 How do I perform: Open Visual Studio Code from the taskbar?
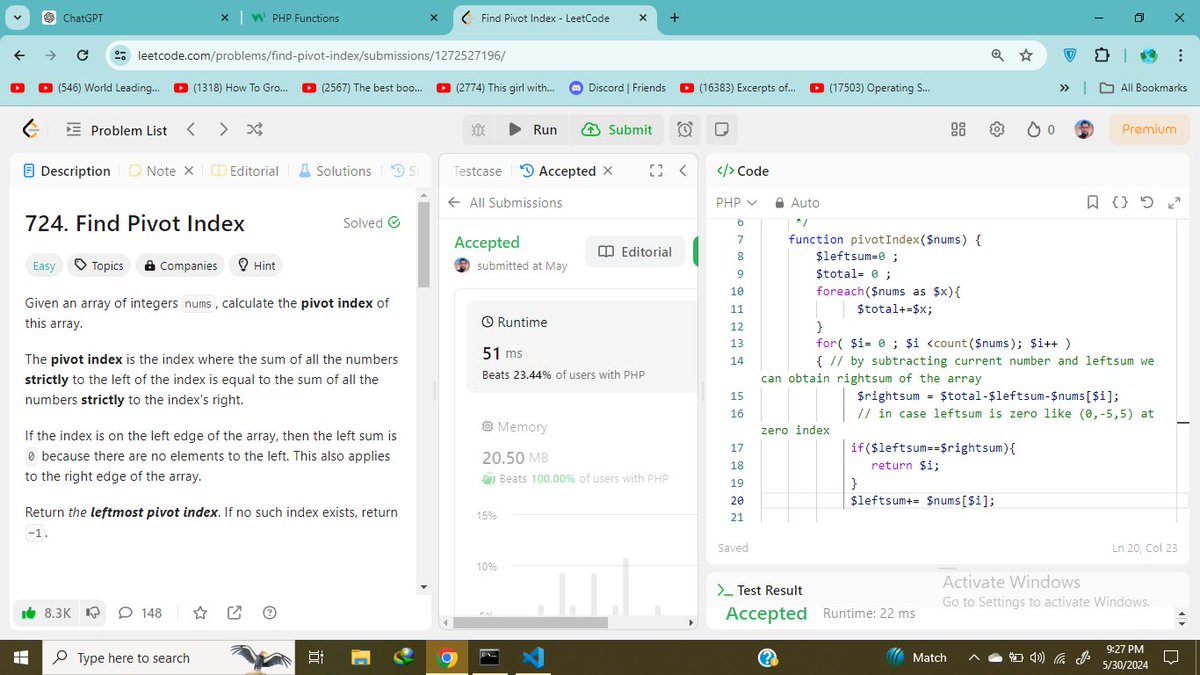(x=533, y=657)
